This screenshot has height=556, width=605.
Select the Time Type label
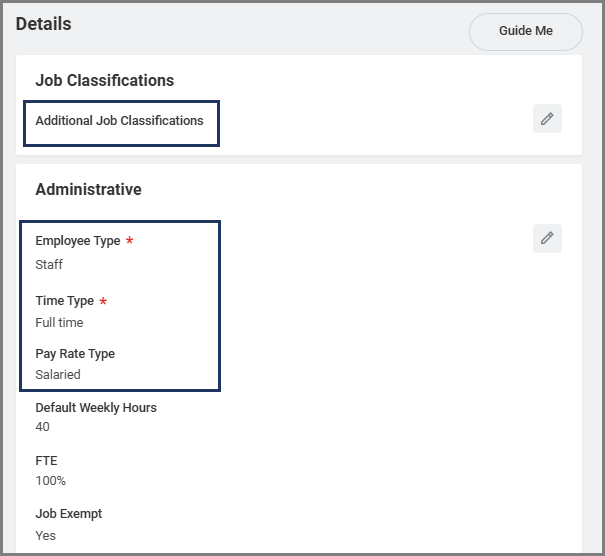(64, 301)
